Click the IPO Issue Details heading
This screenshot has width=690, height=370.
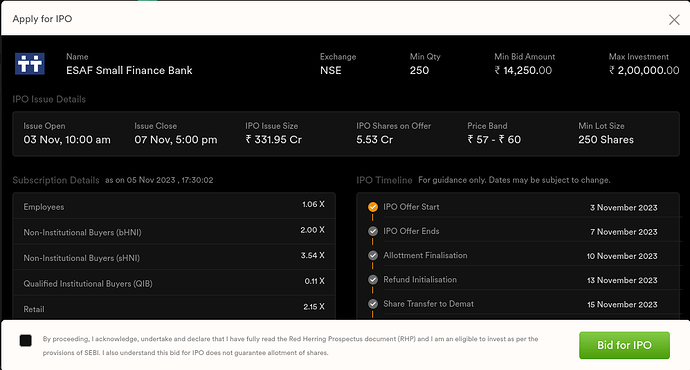click(x=49, y=99)
